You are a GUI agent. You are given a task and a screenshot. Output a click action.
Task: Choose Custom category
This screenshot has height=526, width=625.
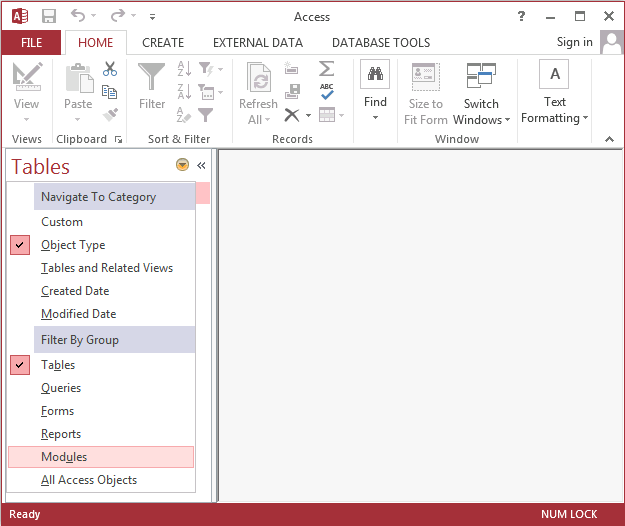(x=102, y=222)
